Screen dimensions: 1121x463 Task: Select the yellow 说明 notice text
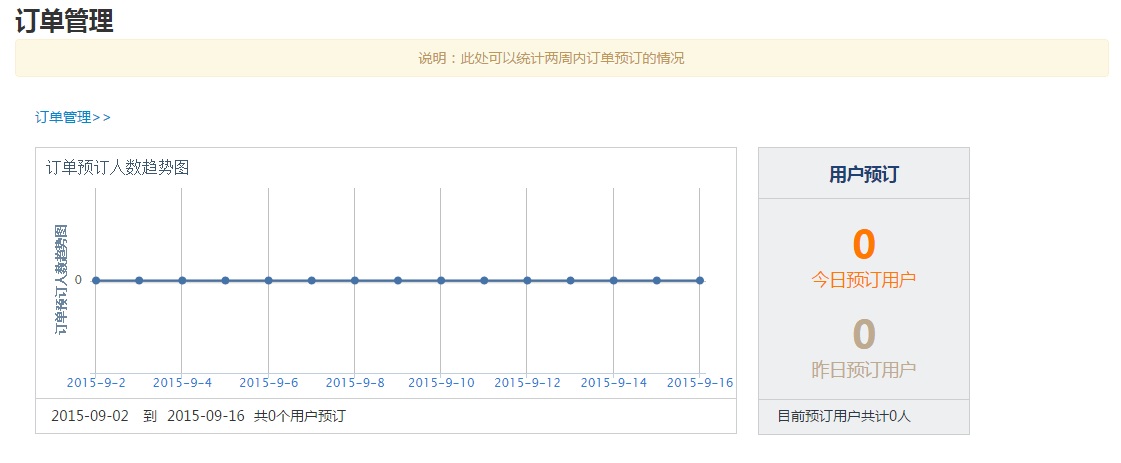point(550,59)
